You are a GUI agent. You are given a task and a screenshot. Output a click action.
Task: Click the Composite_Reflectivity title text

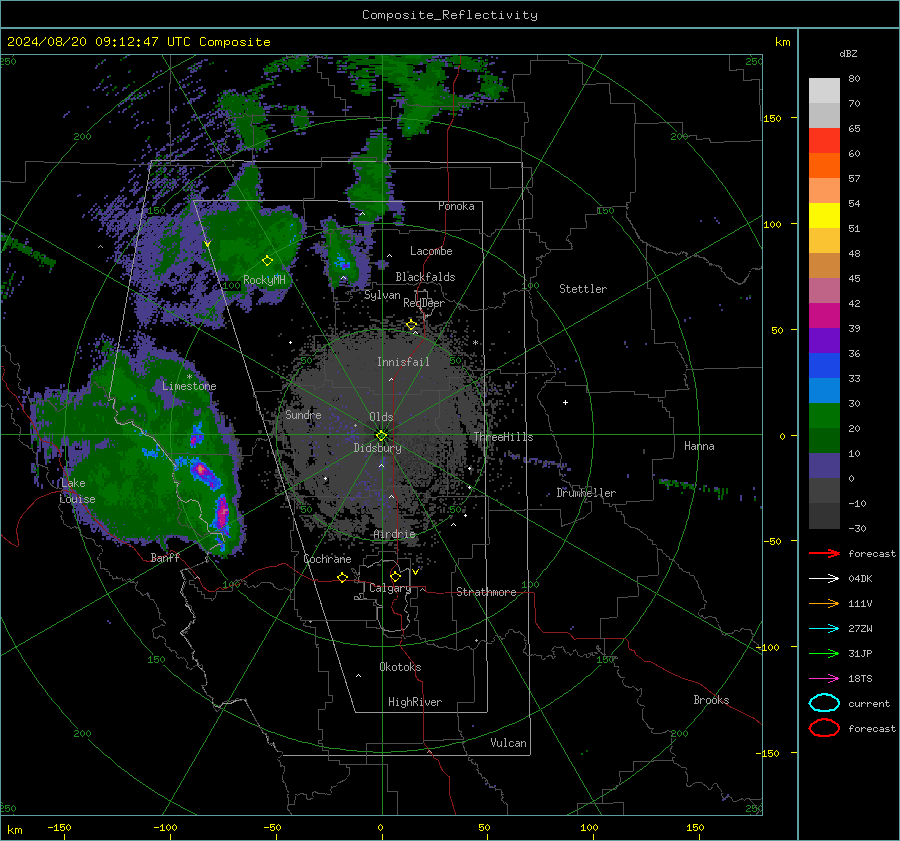450,15
